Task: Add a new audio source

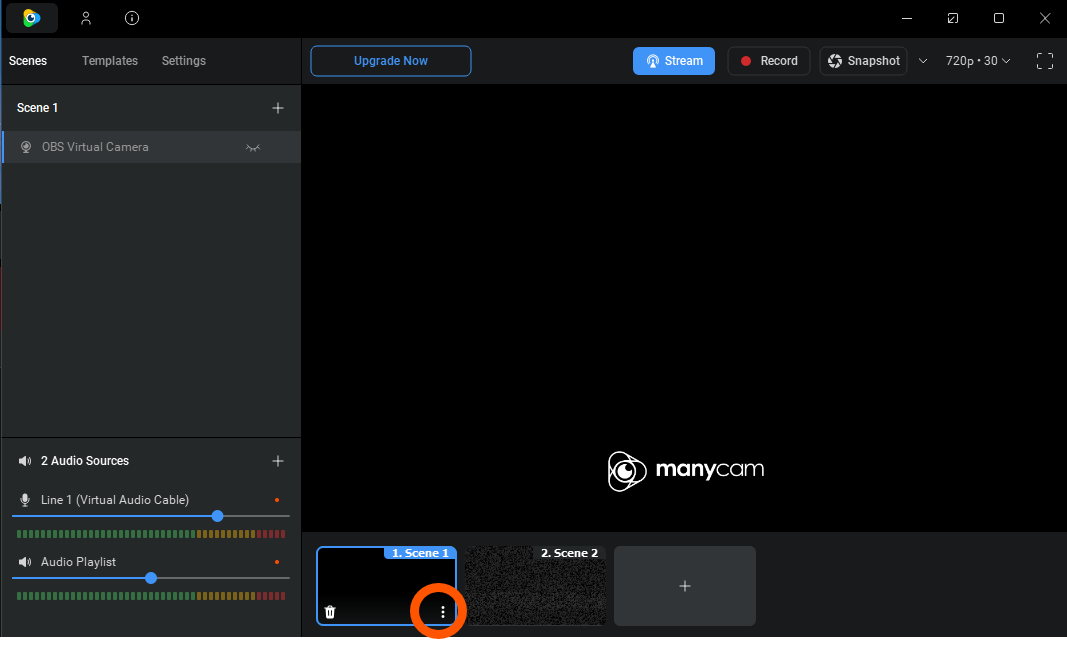Action: coord(278,461)
